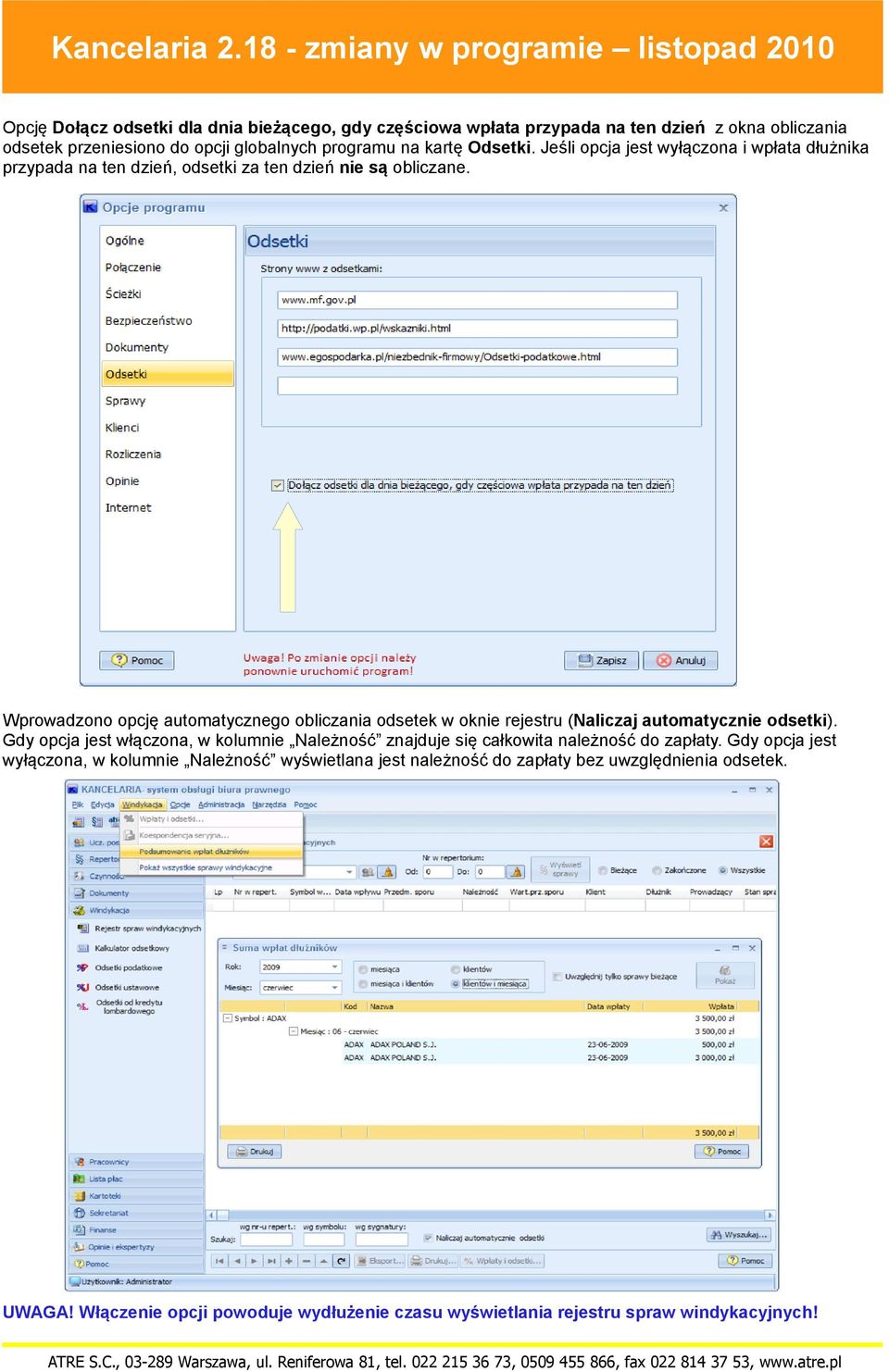The image size is (889, 1372).
Task: Open the Ucz. post. section in the sidebar
Action: (96, 842)
